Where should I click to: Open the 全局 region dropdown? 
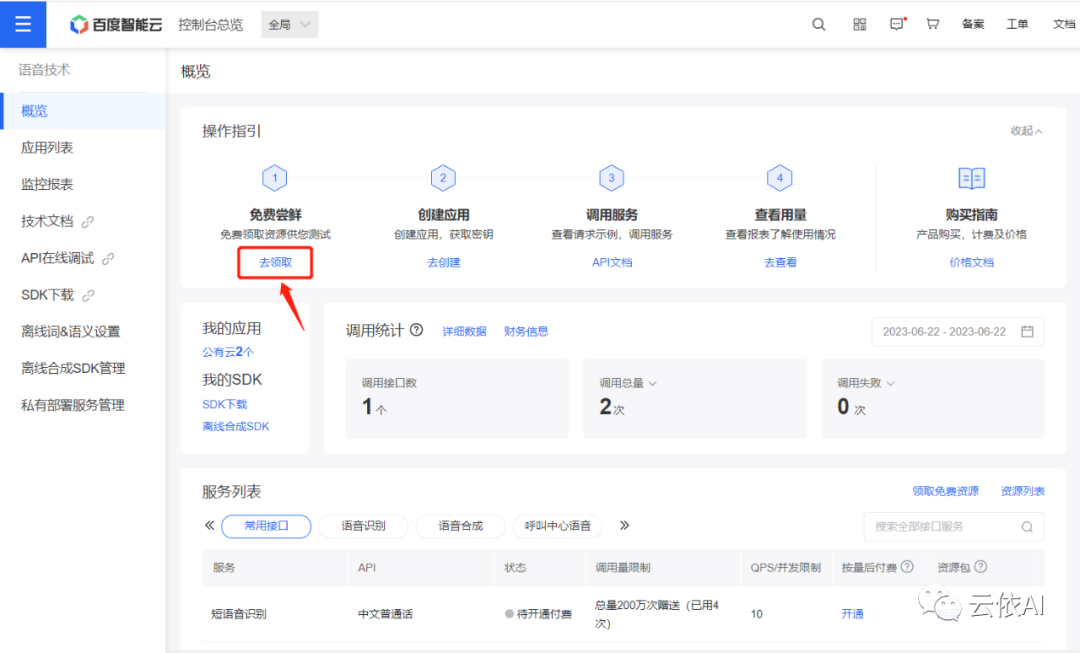289,25
